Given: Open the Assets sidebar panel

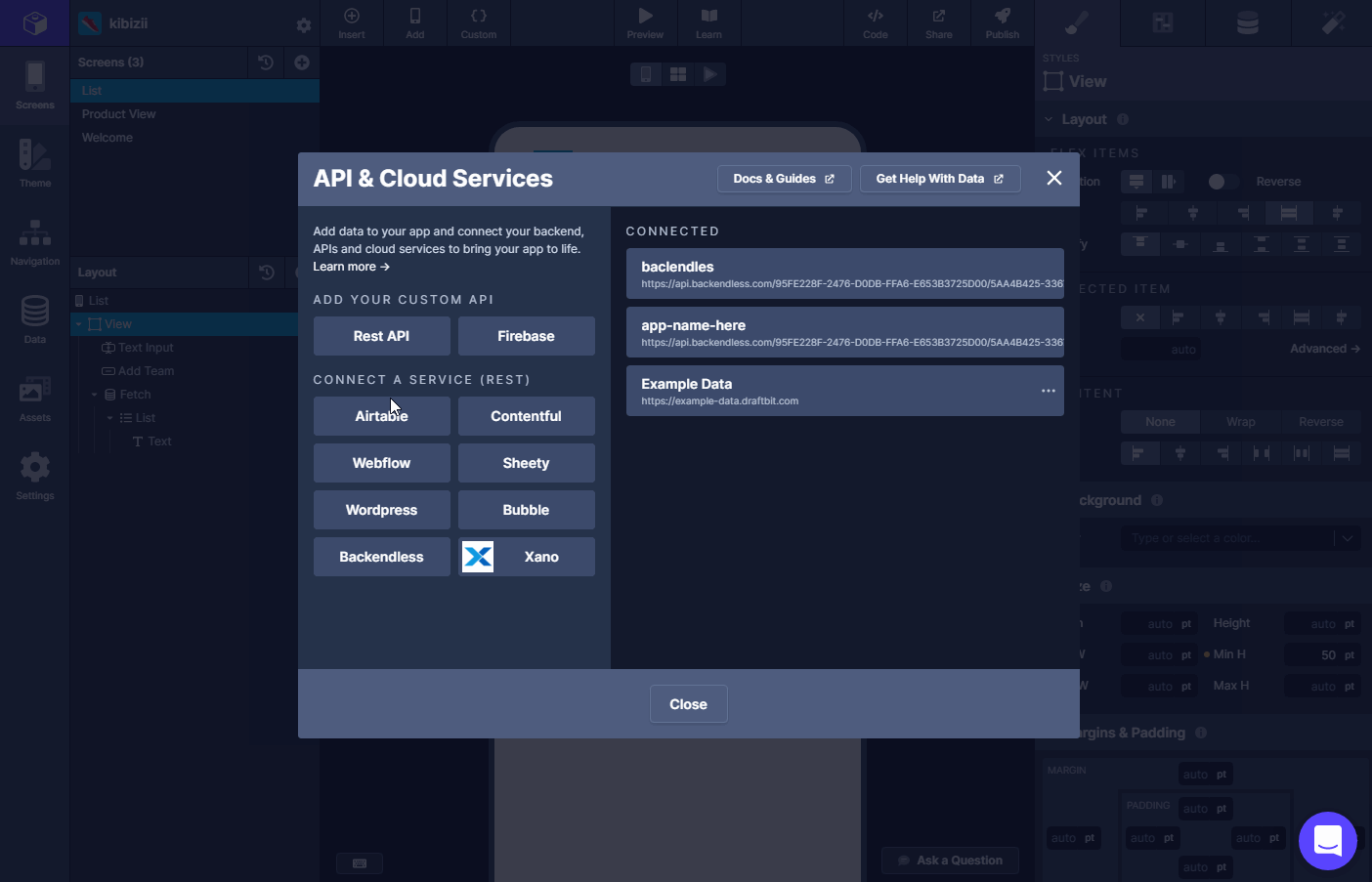Looking at the screenshot, I should coord(35,398).
